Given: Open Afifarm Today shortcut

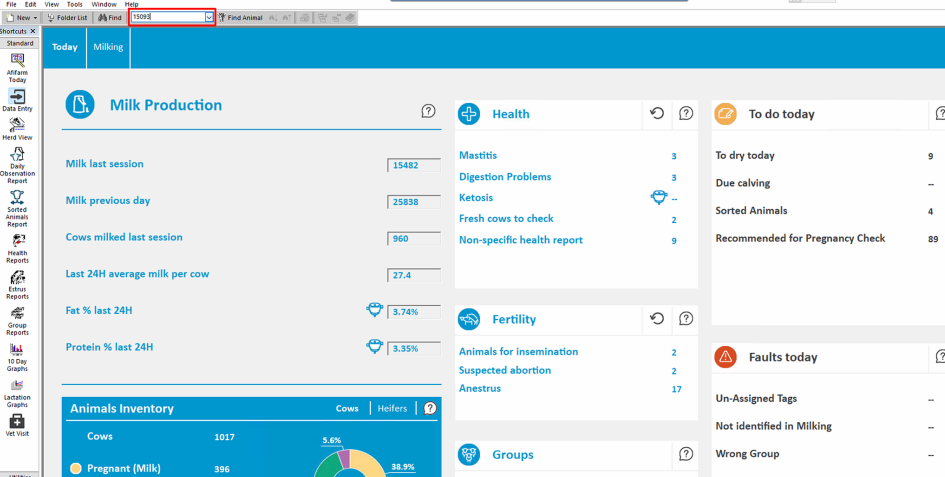Looking at the screenshot, I should coord(17,66).
